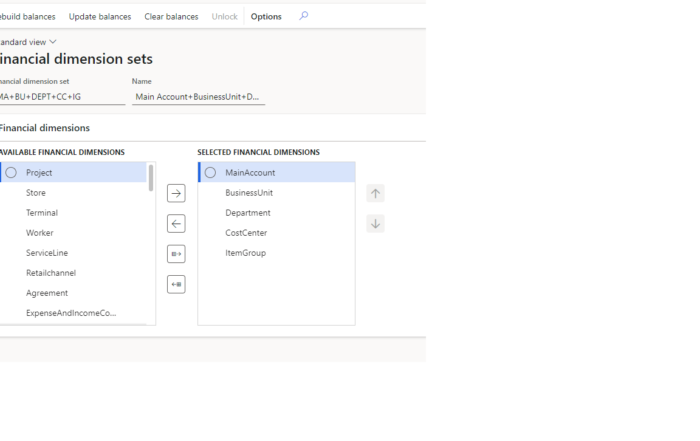Screen dimensions: 700x441
Task: Select MainAccount row in selected dimensions
Action: pos(277,172)
